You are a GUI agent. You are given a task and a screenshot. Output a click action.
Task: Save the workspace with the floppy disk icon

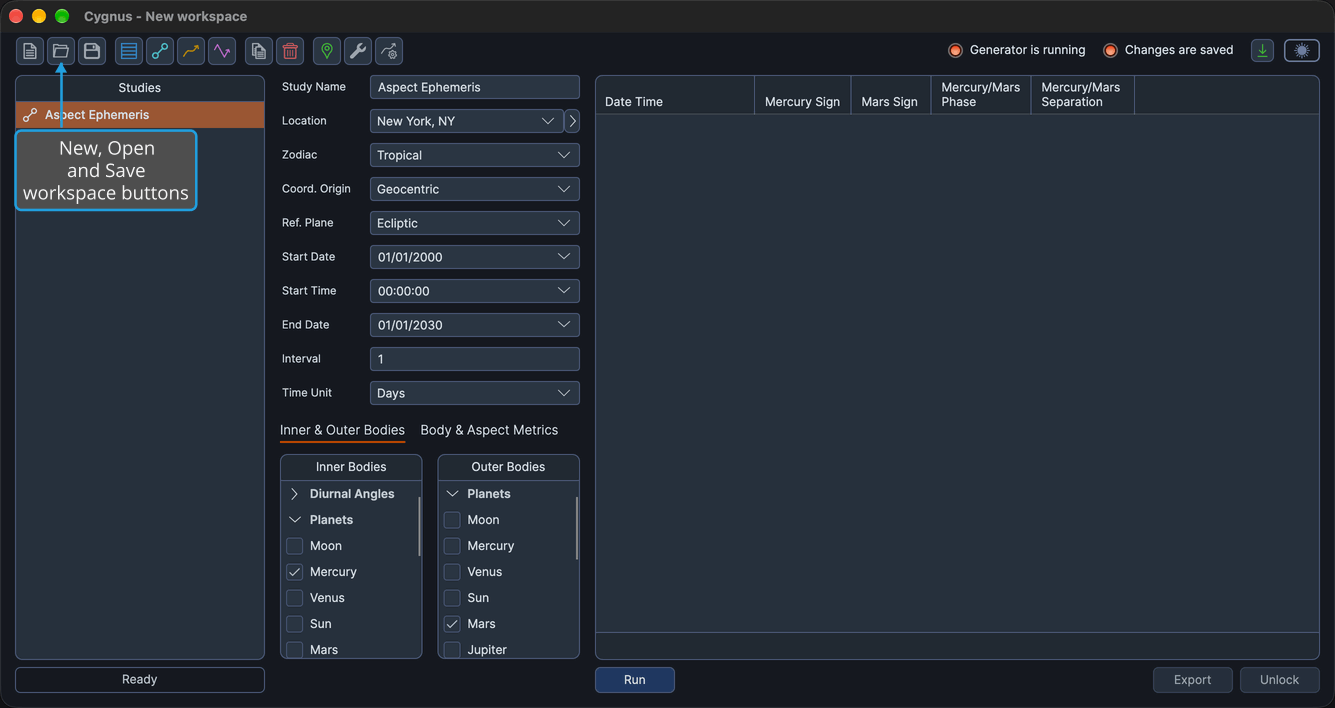click(x=92, y=51)
